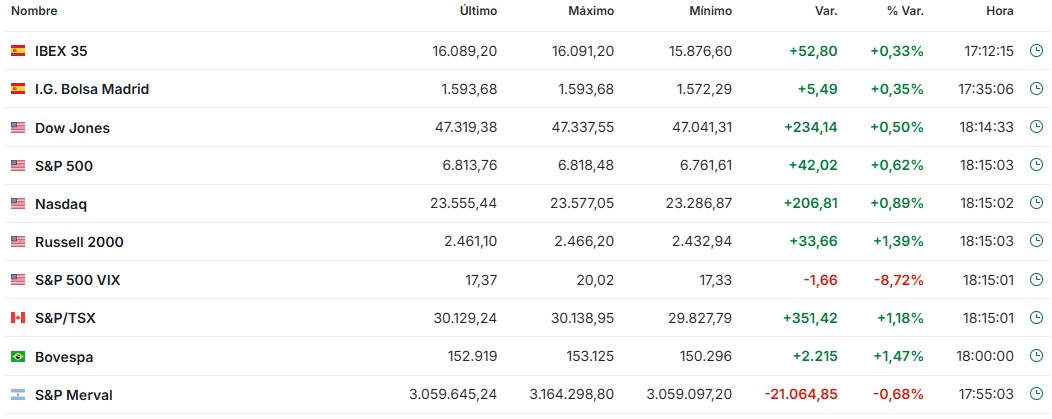Screen dimensions: 1052x419
Task: Open the IBEX 35 index link
Action: [x=61, y=51]
